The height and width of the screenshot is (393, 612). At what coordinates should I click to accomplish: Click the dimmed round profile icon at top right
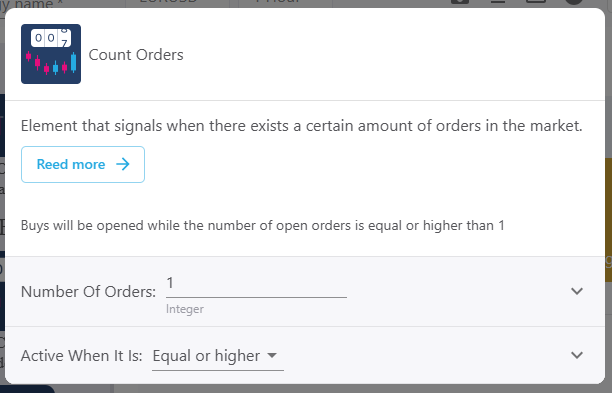[x=574, y=2]
